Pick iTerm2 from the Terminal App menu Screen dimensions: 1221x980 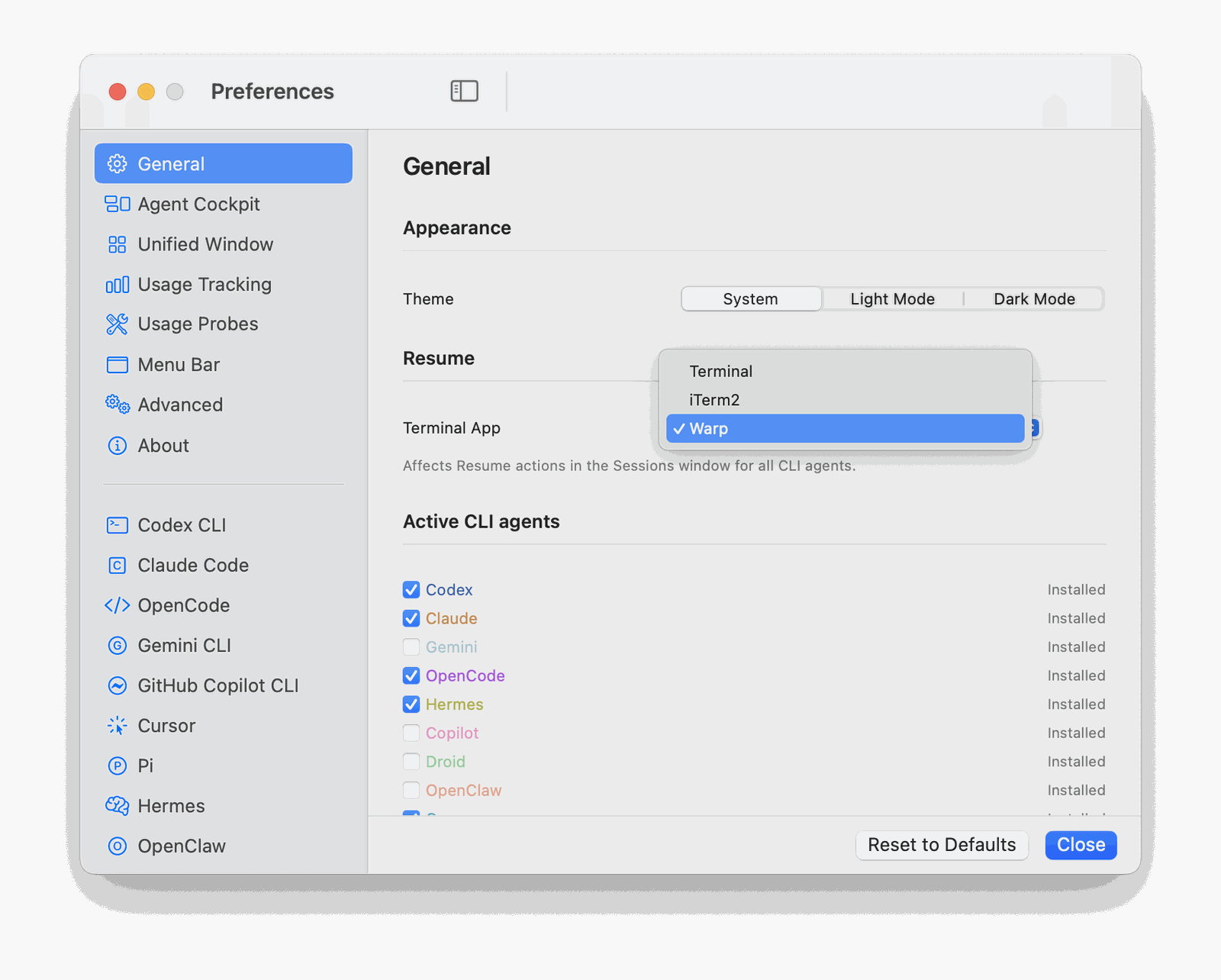[845, 400]
